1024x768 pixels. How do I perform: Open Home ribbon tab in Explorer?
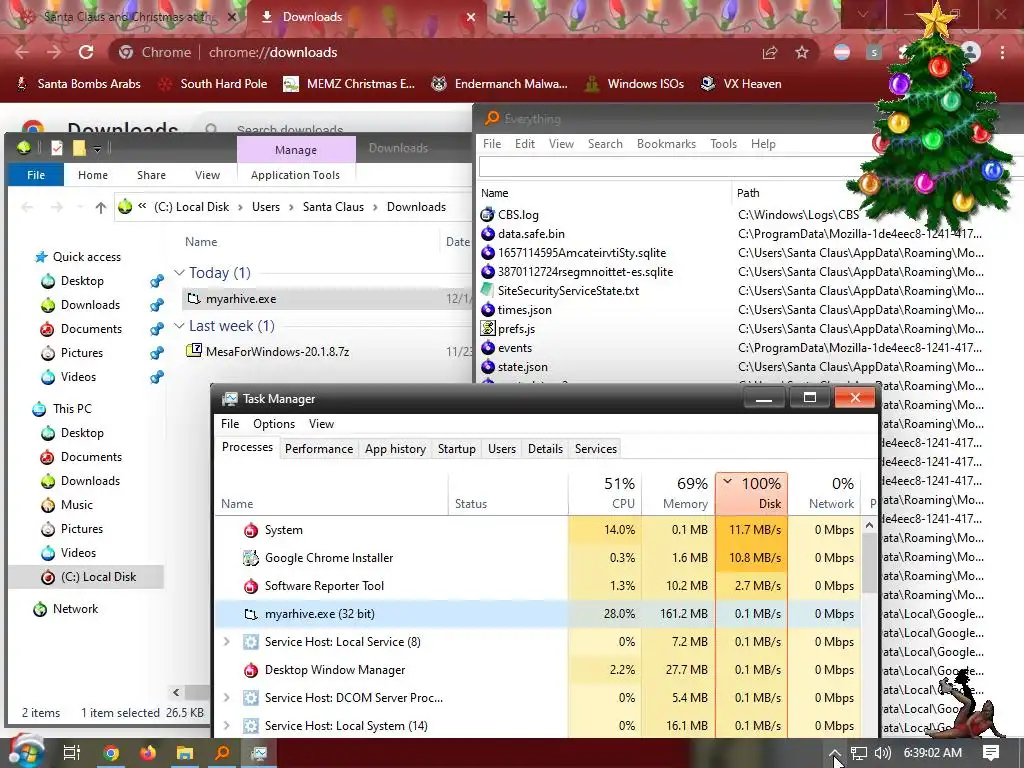click(93, 175)
